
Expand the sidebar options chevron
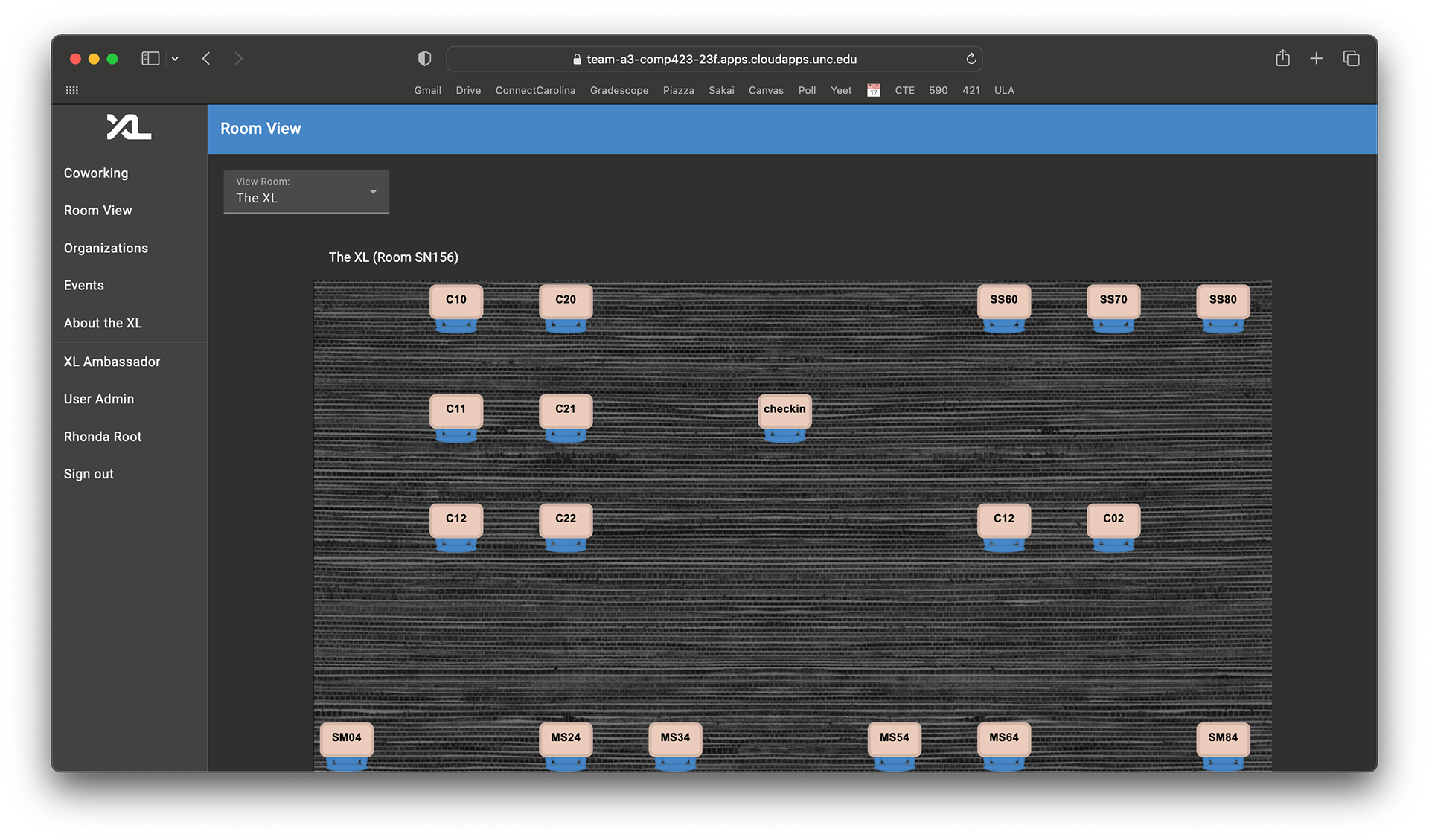[175, 59]
